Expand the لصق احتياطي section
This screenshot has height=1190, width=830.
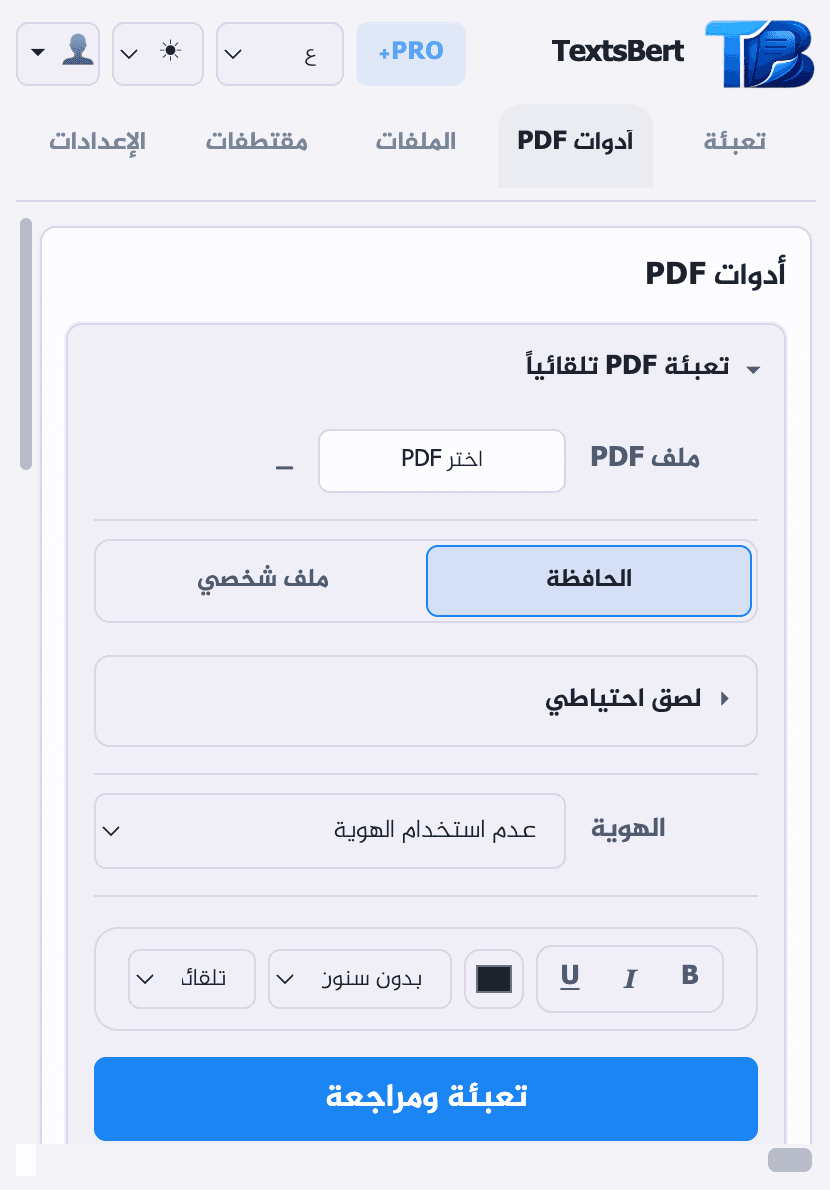[x=425, y=700]
